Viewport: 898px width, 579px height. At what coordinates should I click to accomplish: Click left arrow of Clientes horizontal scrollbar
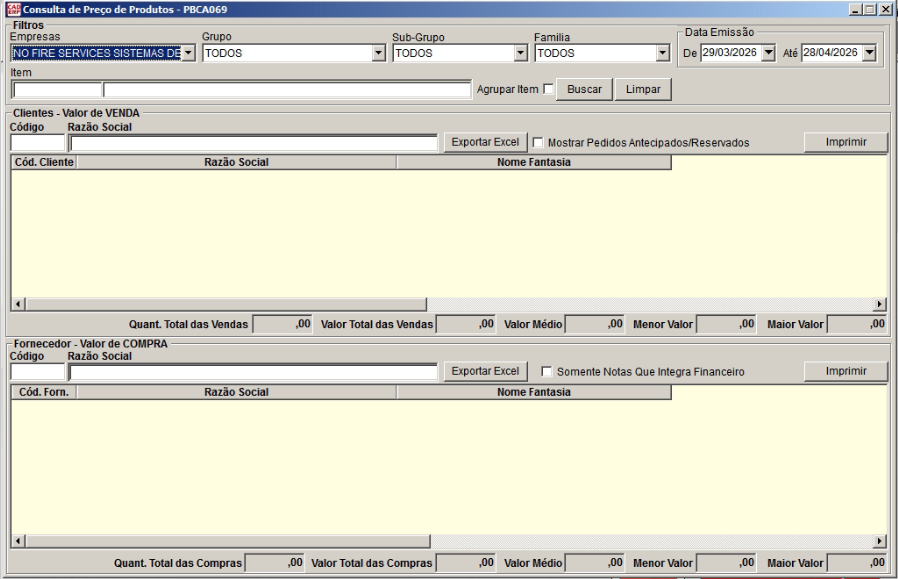coord(18,304)
